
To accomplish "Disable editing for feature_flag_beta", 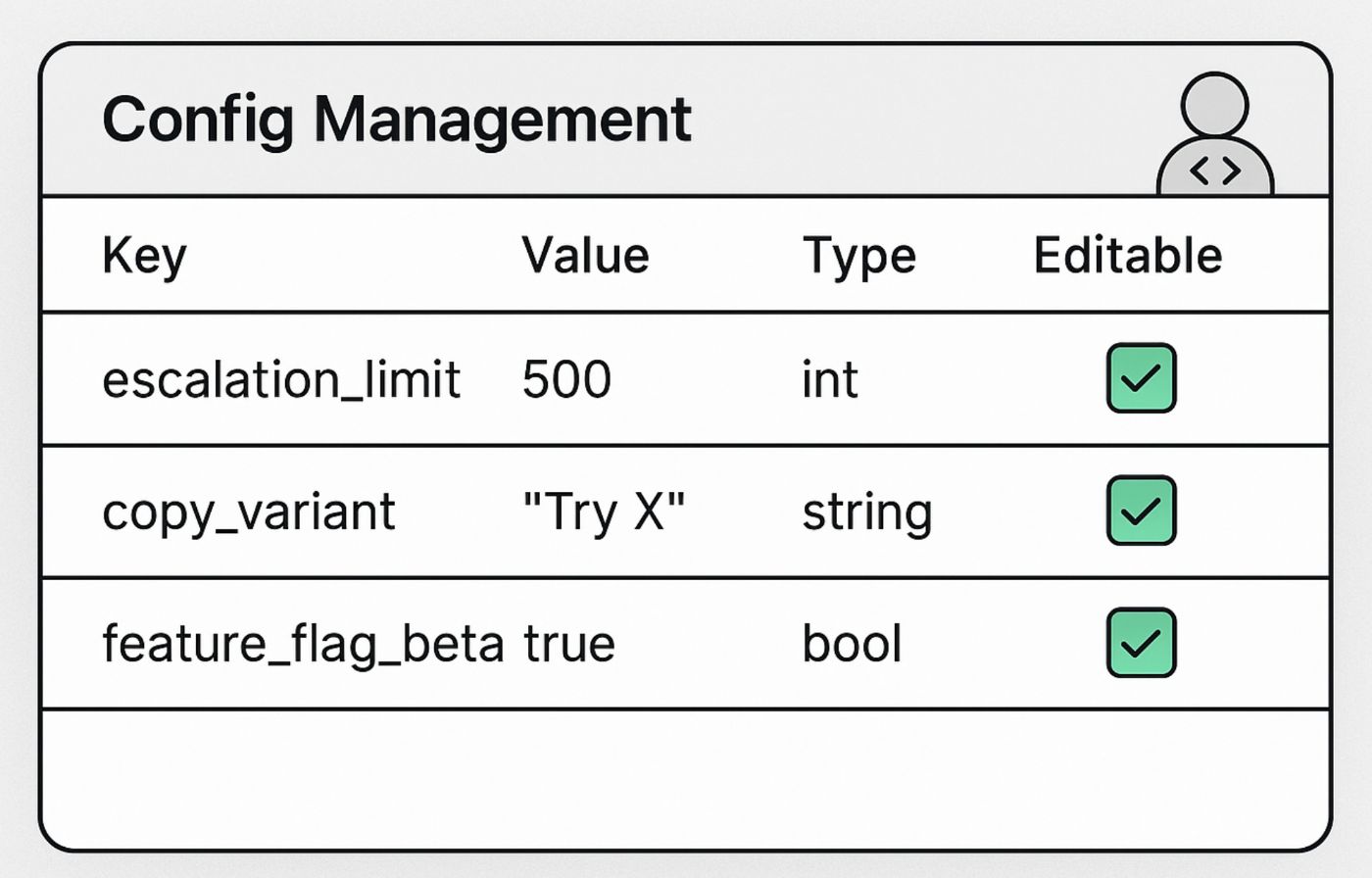I will coord(1141,643).
